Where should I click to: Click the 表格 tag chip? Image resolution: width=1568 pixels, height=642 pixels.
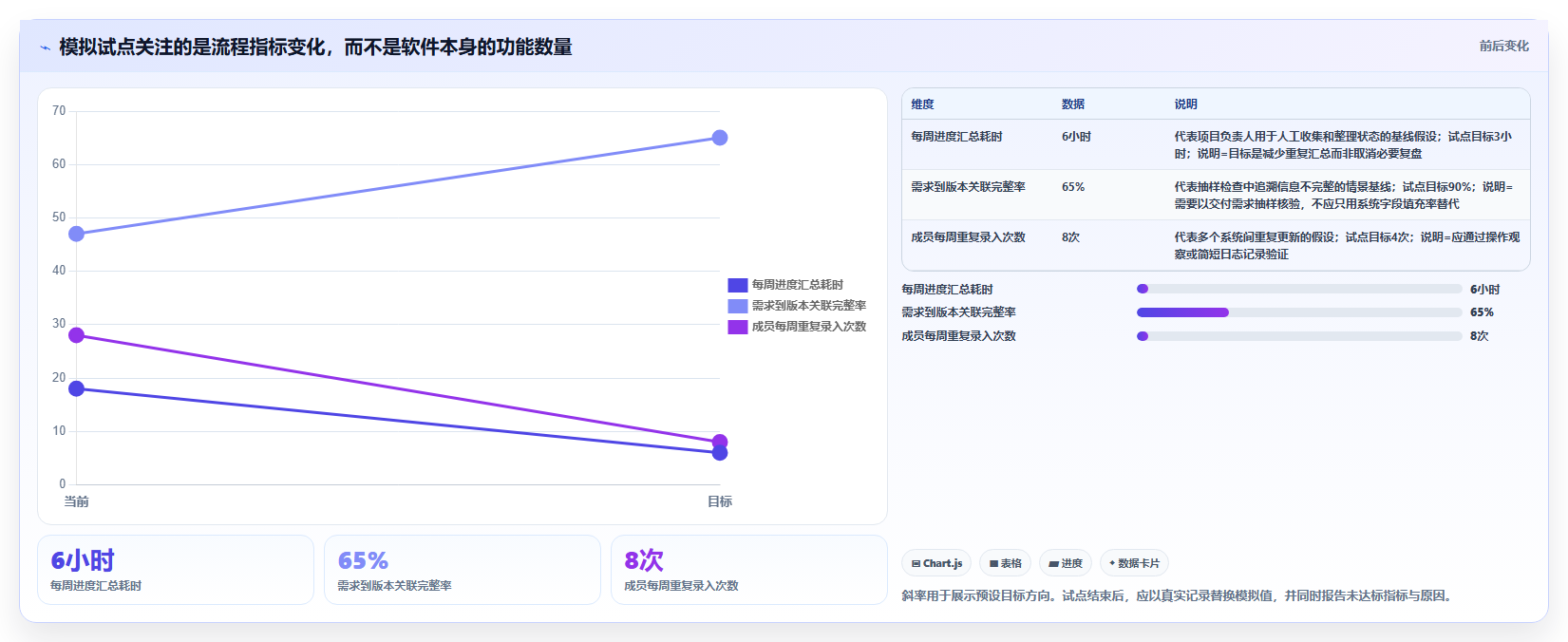[x=1005, y=563]
